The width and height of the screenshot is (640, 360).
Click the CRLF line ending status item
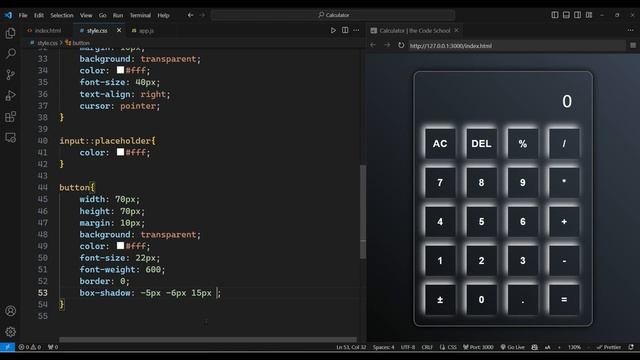tap(427, 347)
